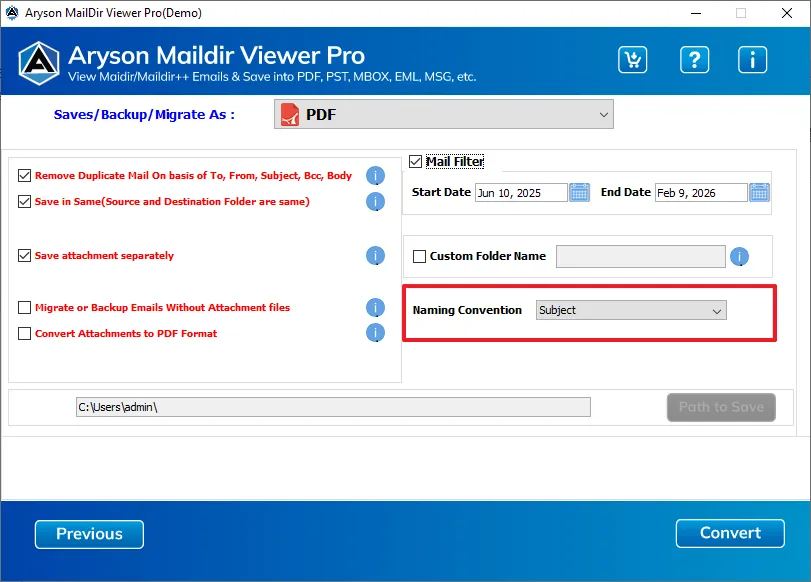
Task: Open the End Date calendar picker
Action: tap(759, 192)
